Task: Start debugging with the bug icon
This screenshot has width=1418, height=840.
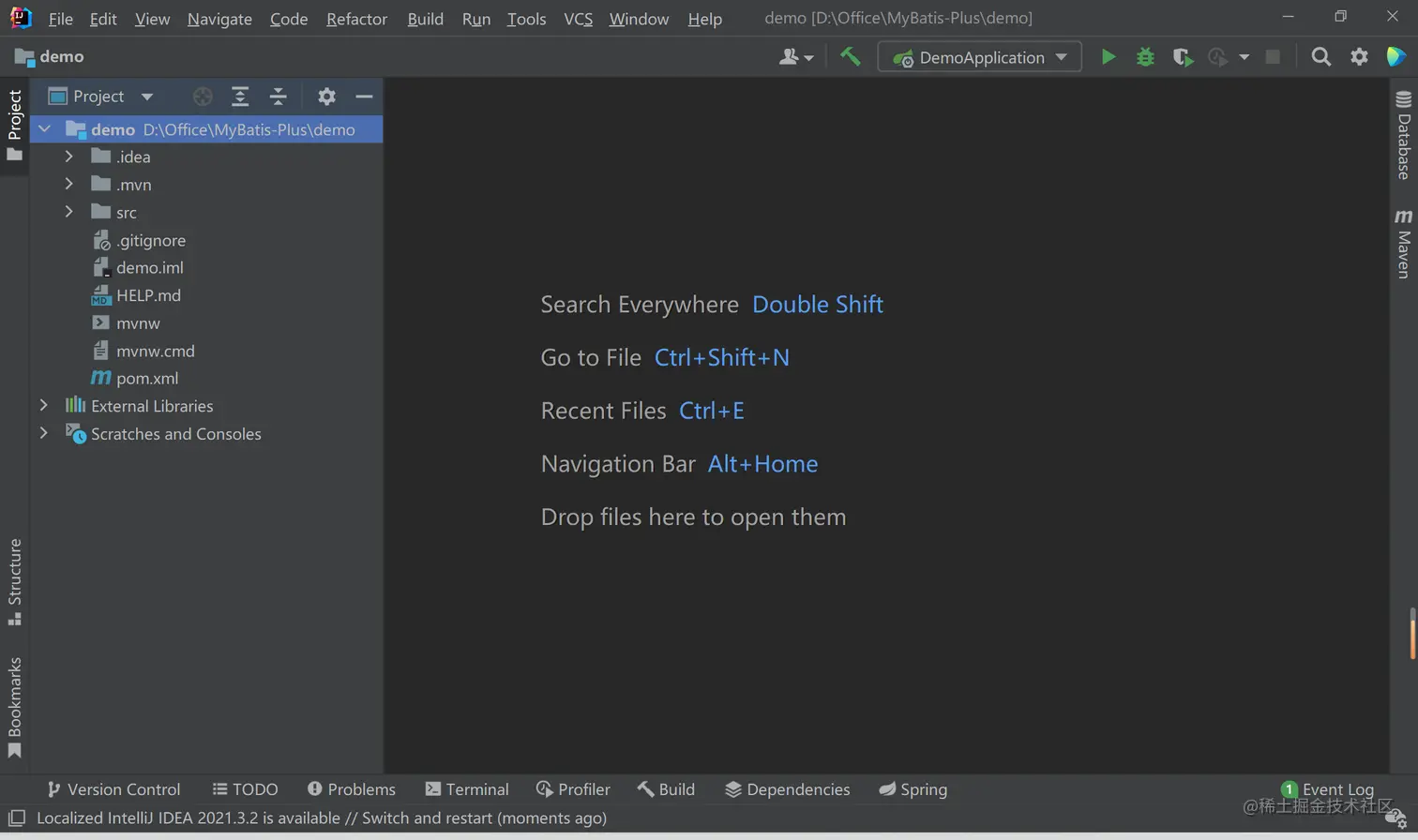Action: click(x=1145, y=57)
